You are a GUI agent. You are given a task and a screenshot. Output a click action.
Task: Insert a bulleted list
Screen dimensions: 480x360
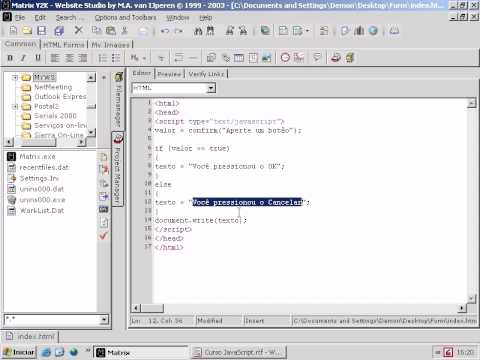click(116, 58)
